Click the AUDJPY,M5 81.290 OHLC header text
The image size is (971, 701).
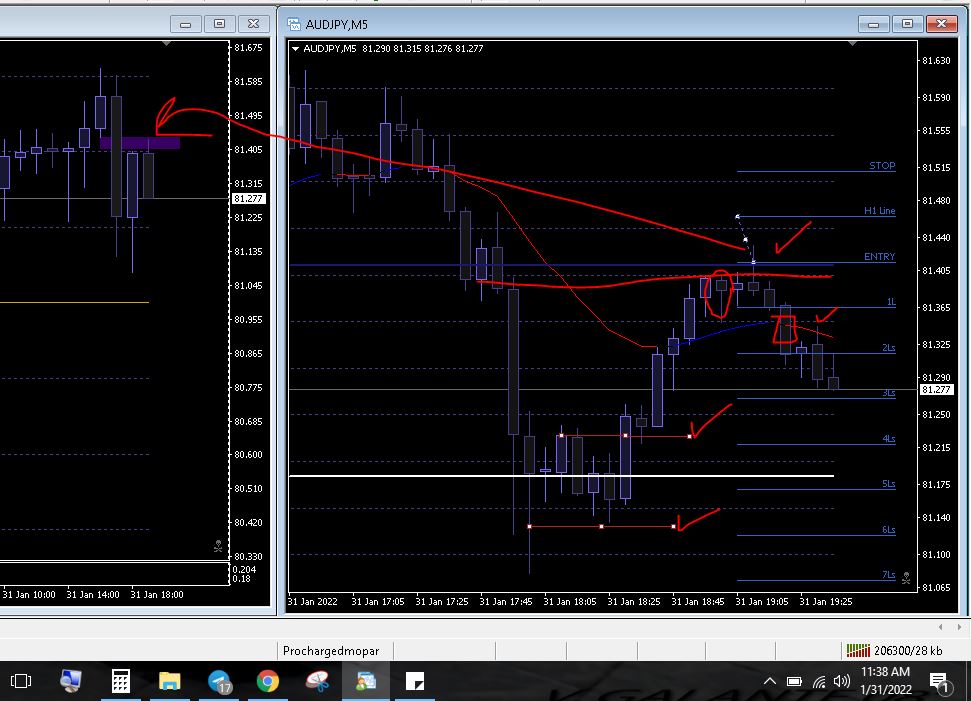pyautogui.click(x=393, y=48)
